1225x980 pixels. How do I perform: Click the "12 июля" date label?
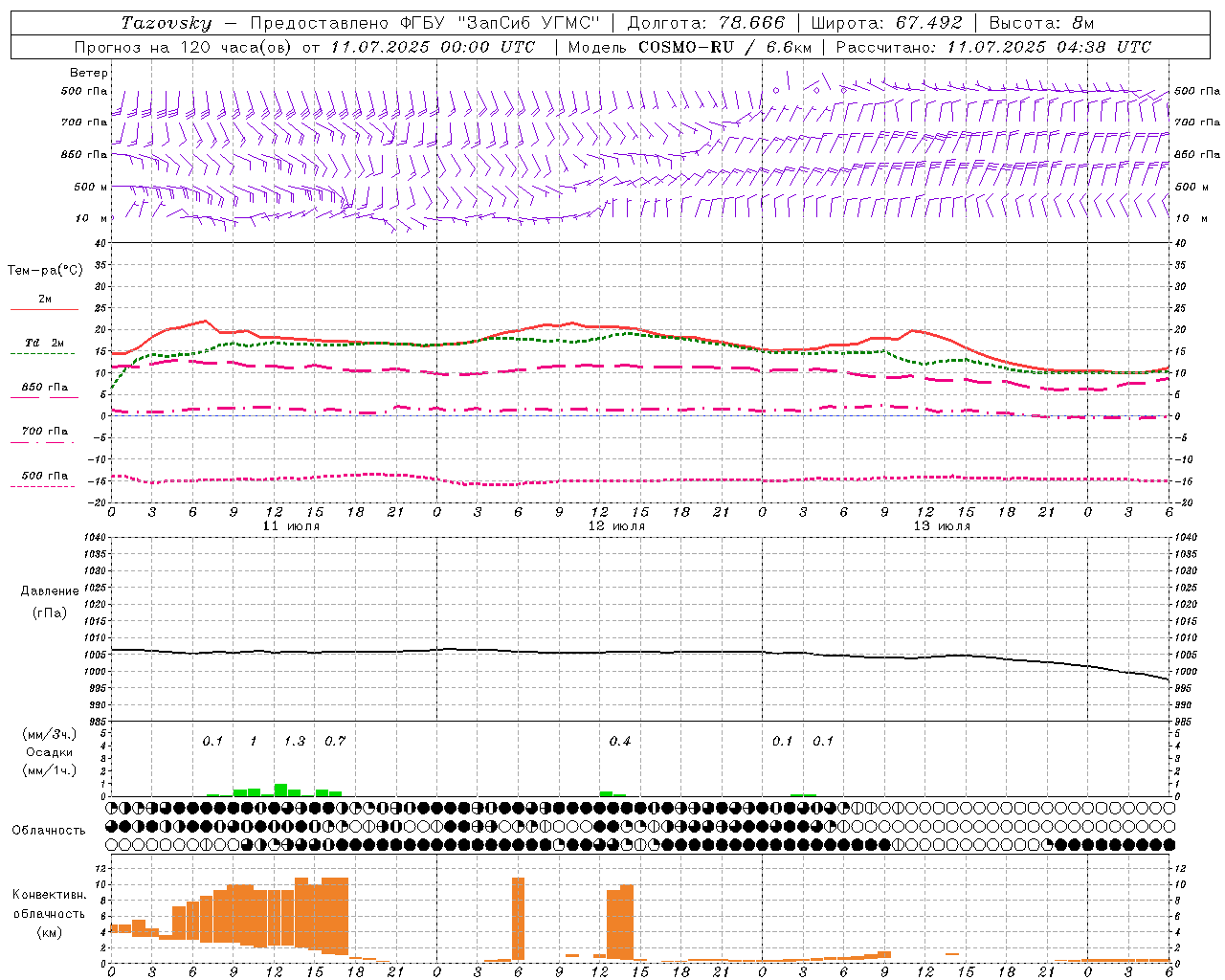616,526
